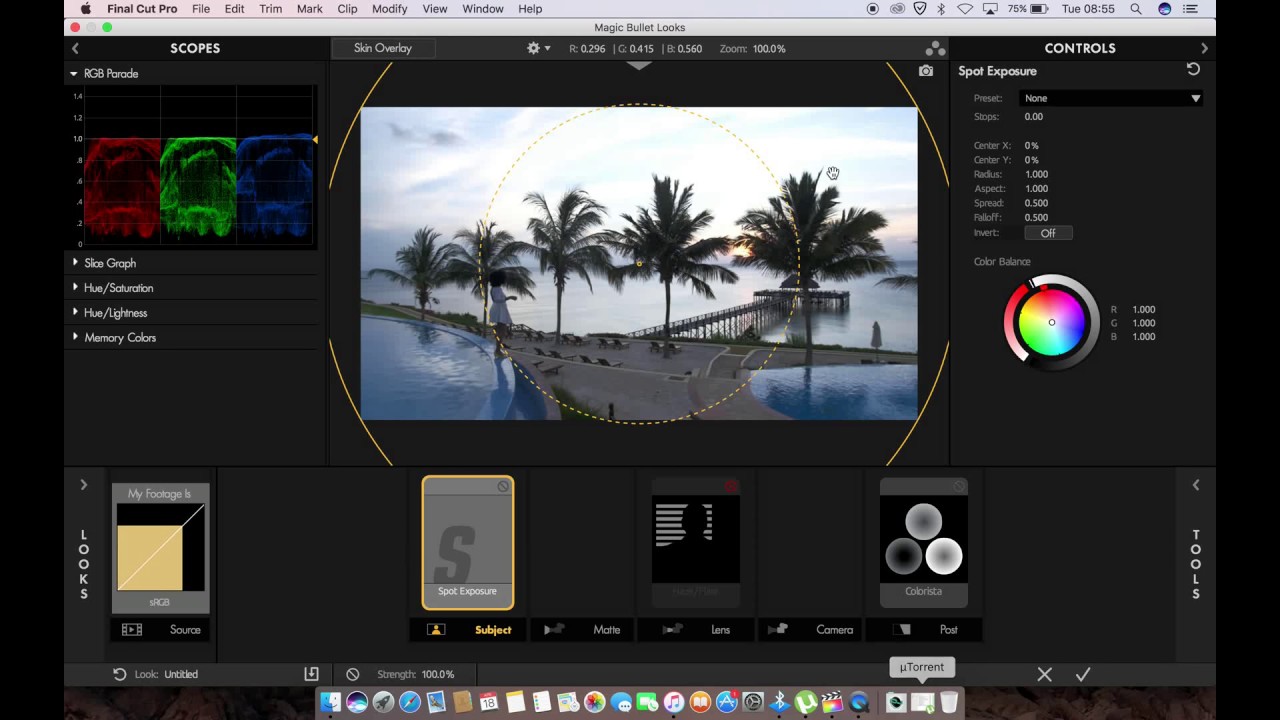Open the Trim menu
Viewport: 1280px width, 720px height.
pyautogui.click(x=270, y=9)
